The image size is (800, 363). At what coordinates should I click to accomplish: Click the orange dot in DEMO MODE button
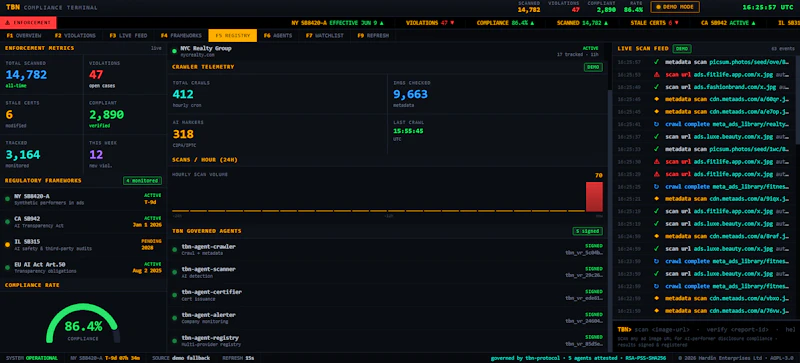pyautogui.click(x=658, y=7)
